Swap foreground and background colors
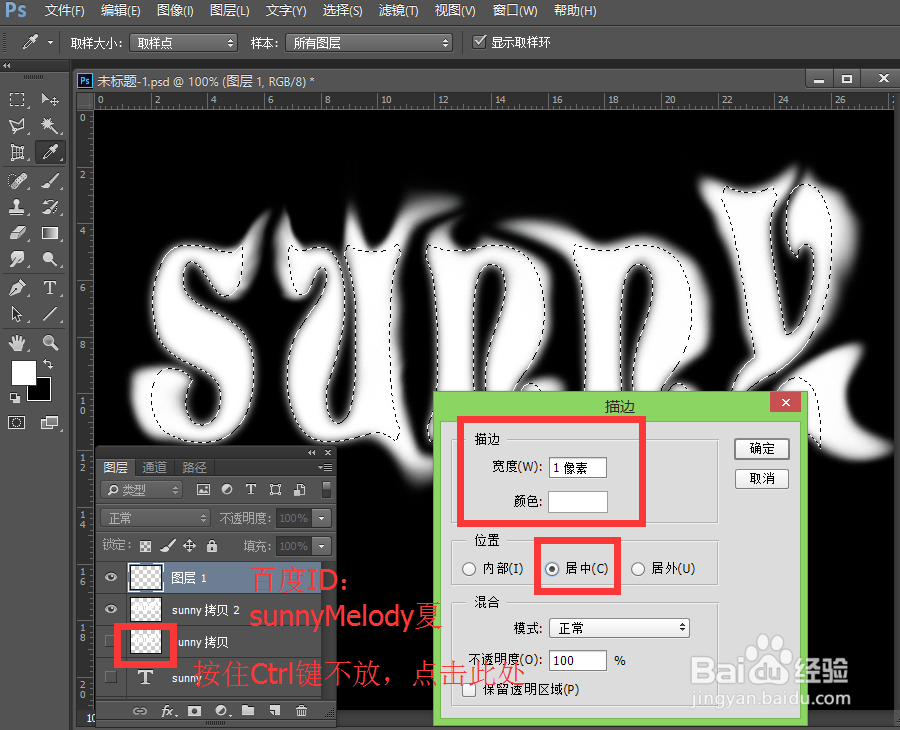Screen dimensions: 900x730 tap(48, 364)
